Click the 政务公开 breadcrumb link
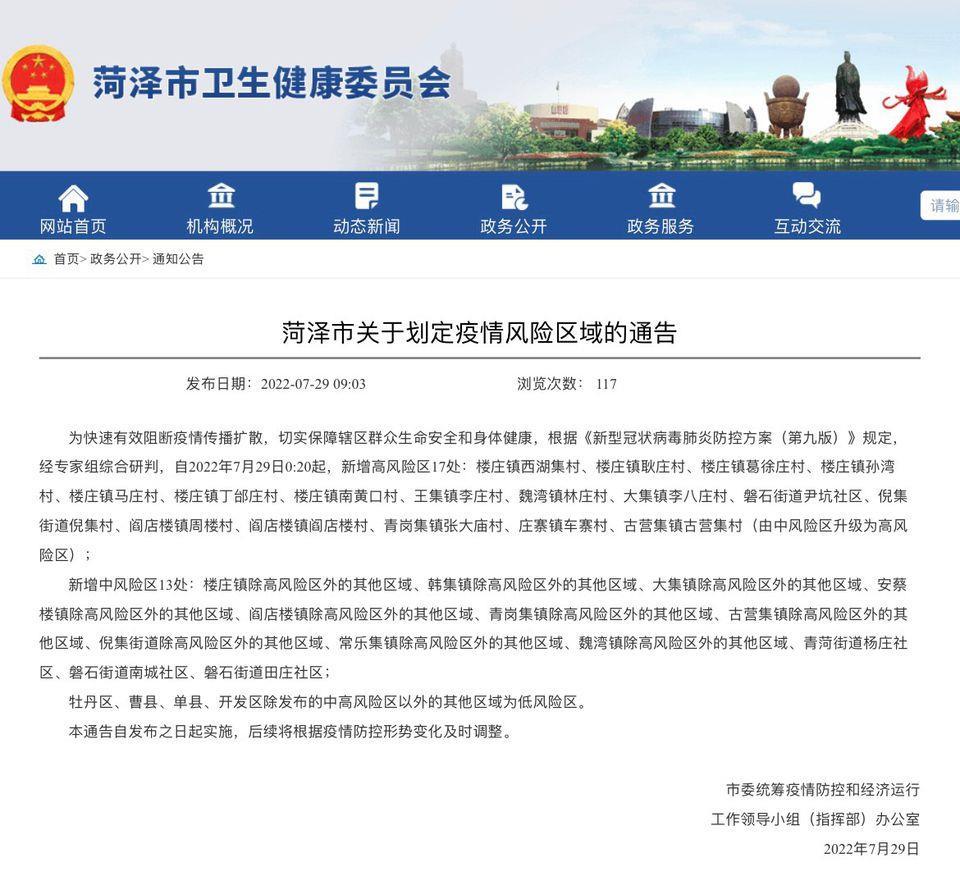 (x=116, y=259)
